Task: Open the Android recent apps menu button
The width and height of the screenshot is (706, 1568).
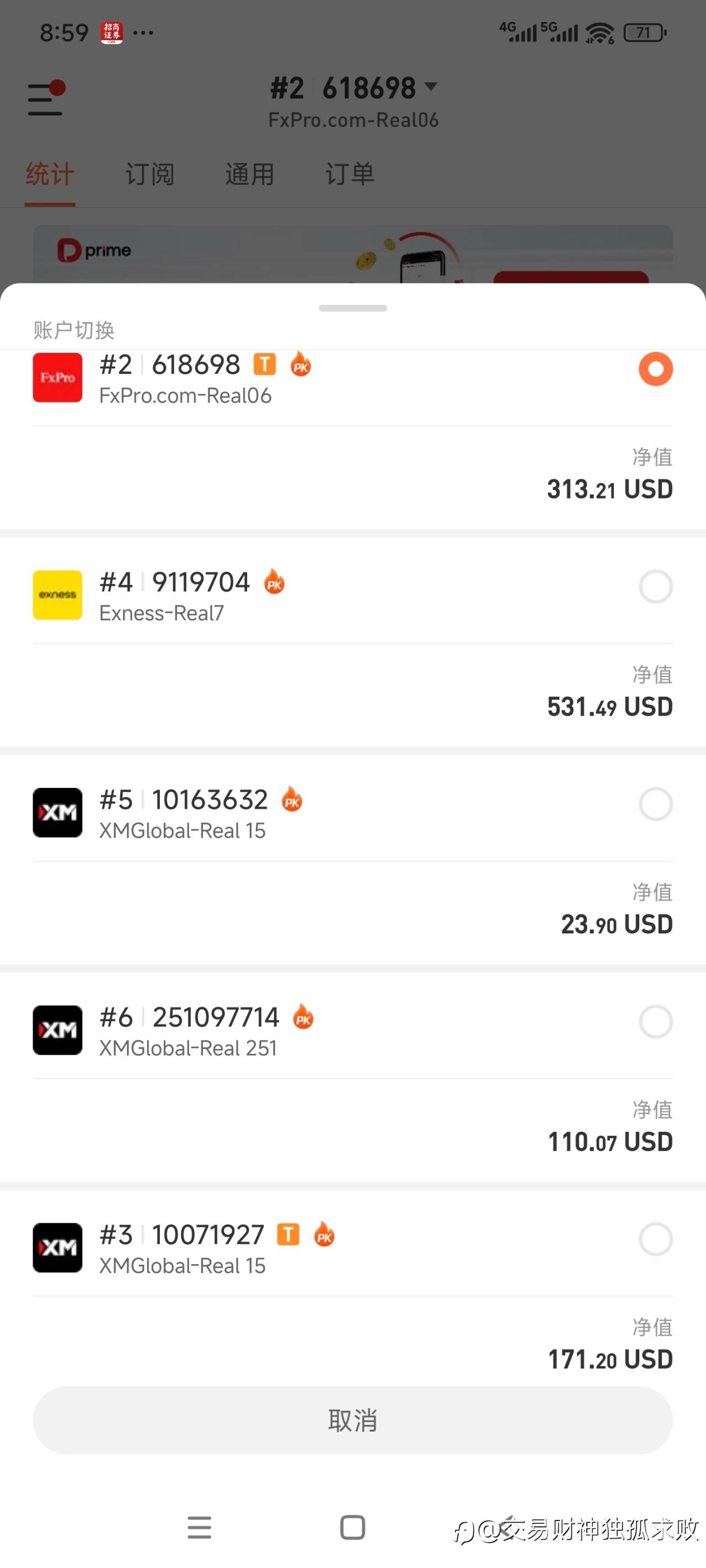Action: point(199,1527)
